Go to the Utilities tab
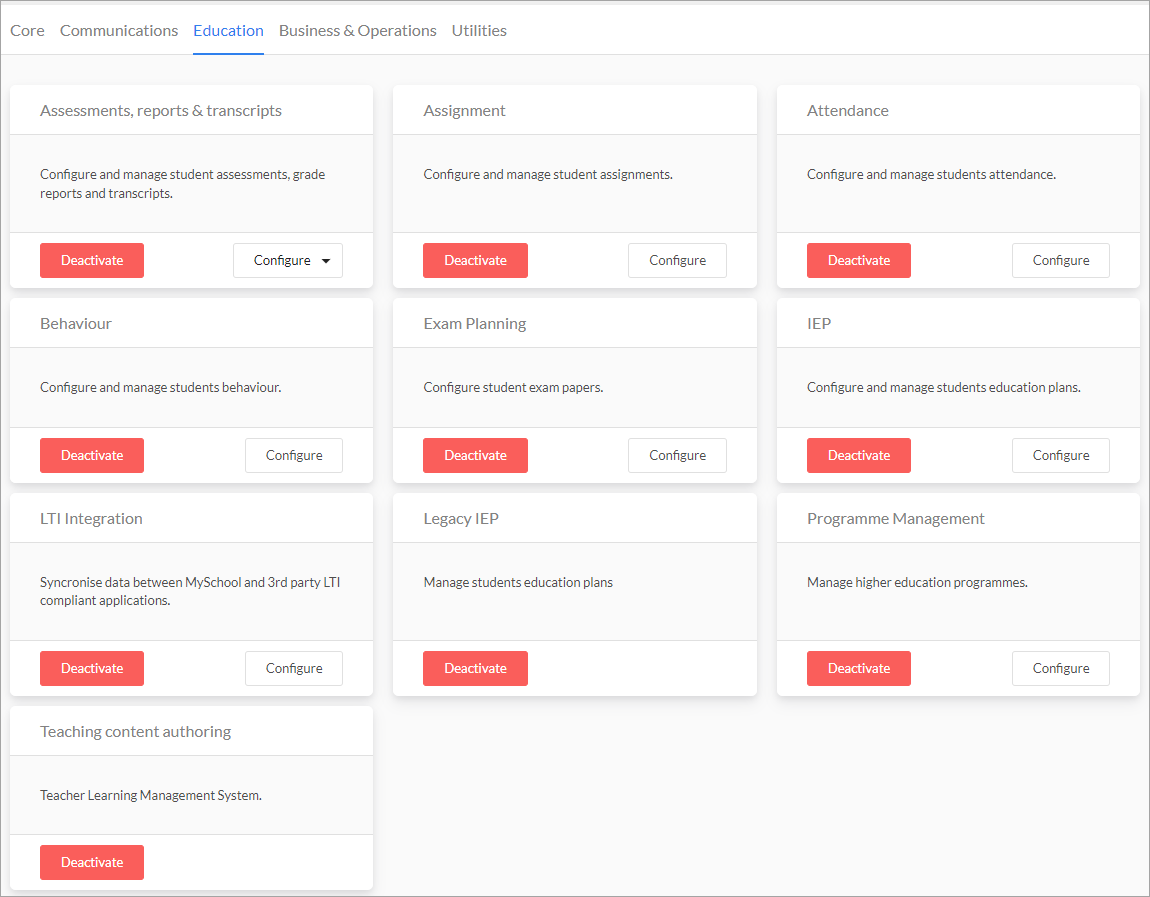The width and height of the screenshot is (1150, 897). (x=479, y=31)
